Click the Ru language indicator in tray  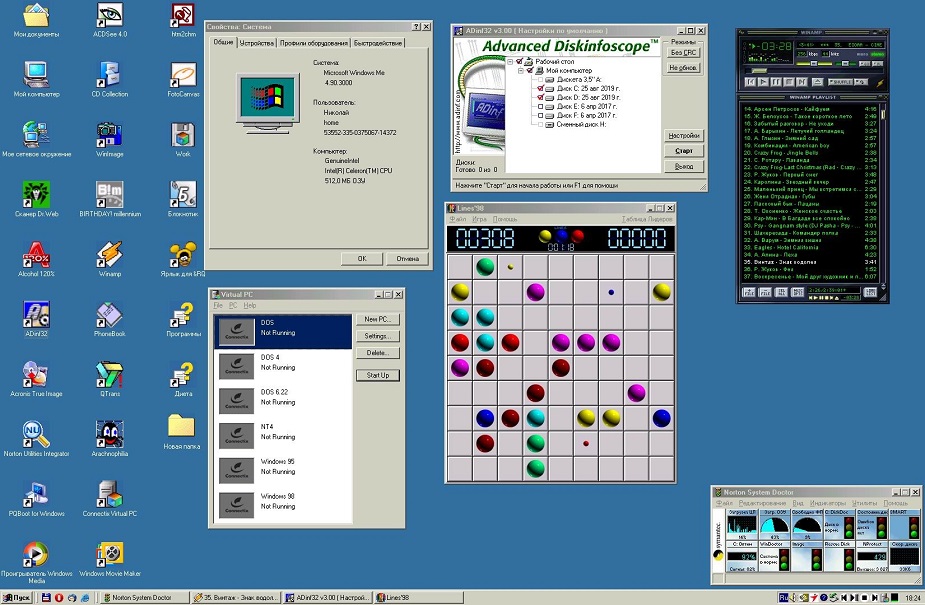(783, 597)
